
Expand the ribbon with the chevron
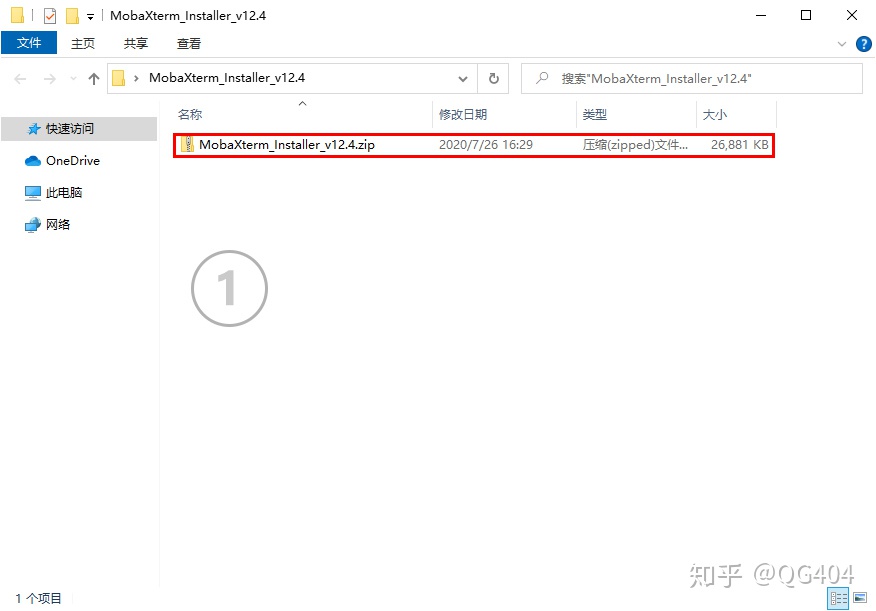click(841, 44)
